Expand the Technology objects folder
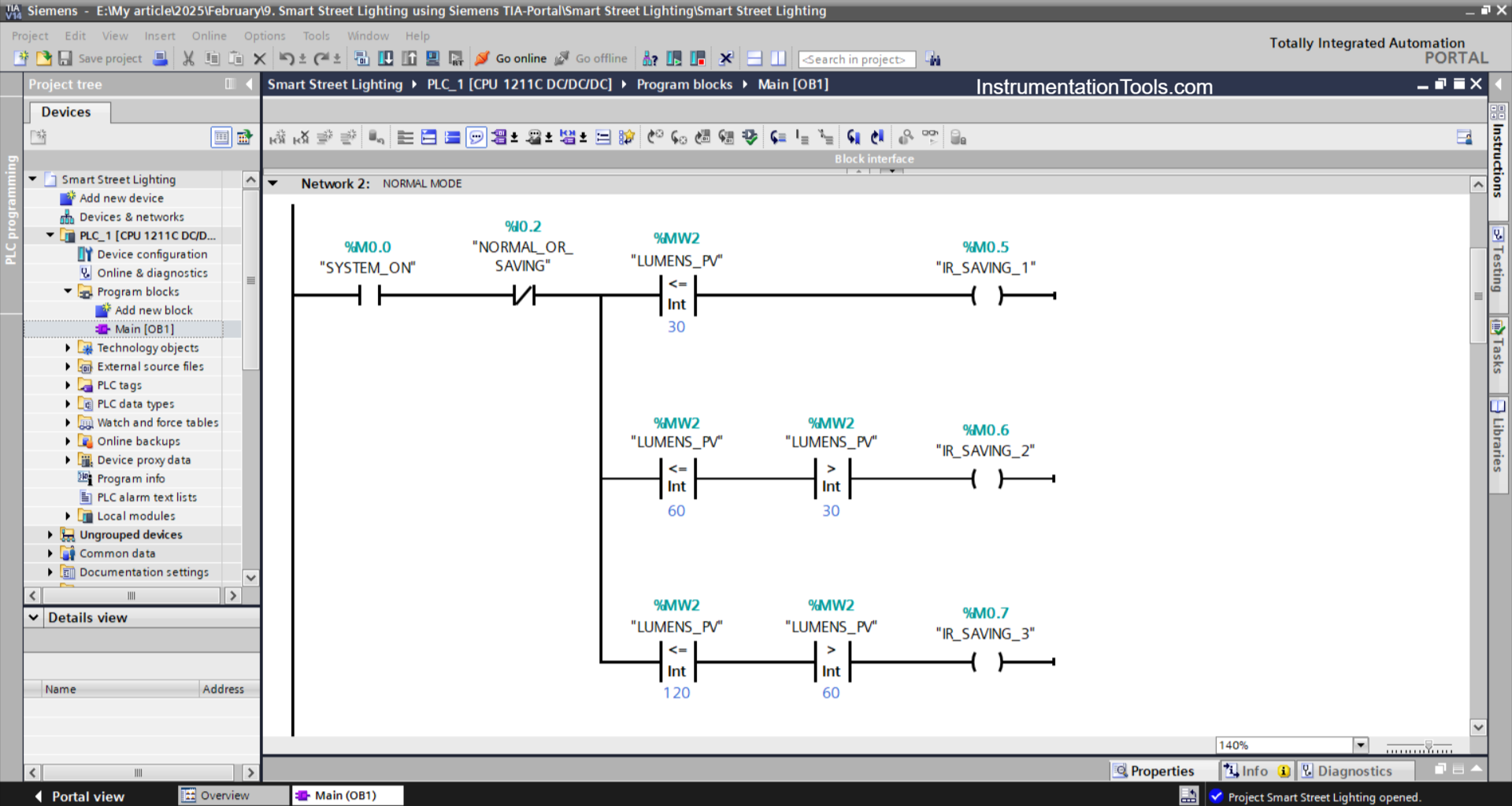This screenshot has width=1512, height=806. [x=68, y=347]
